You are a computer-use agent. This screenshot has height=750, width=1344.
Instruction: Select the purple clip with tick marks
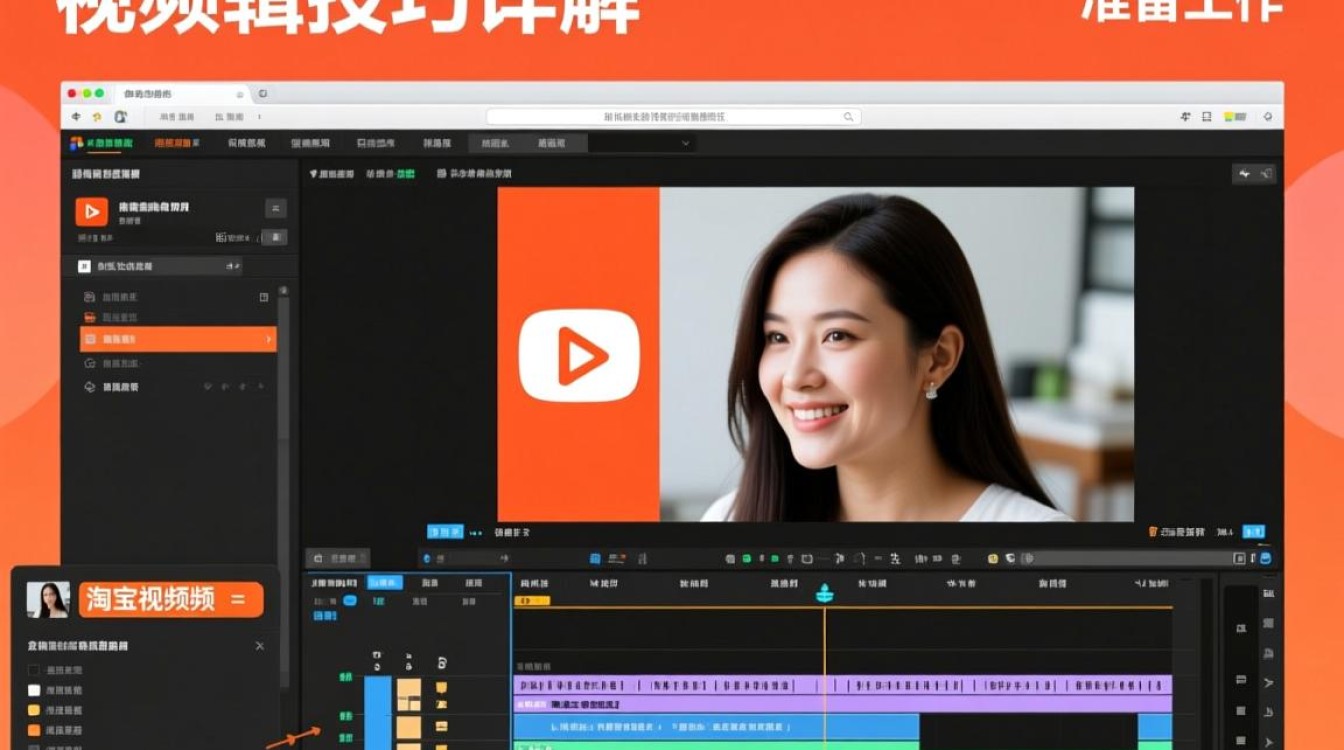[x=842, y=685]
